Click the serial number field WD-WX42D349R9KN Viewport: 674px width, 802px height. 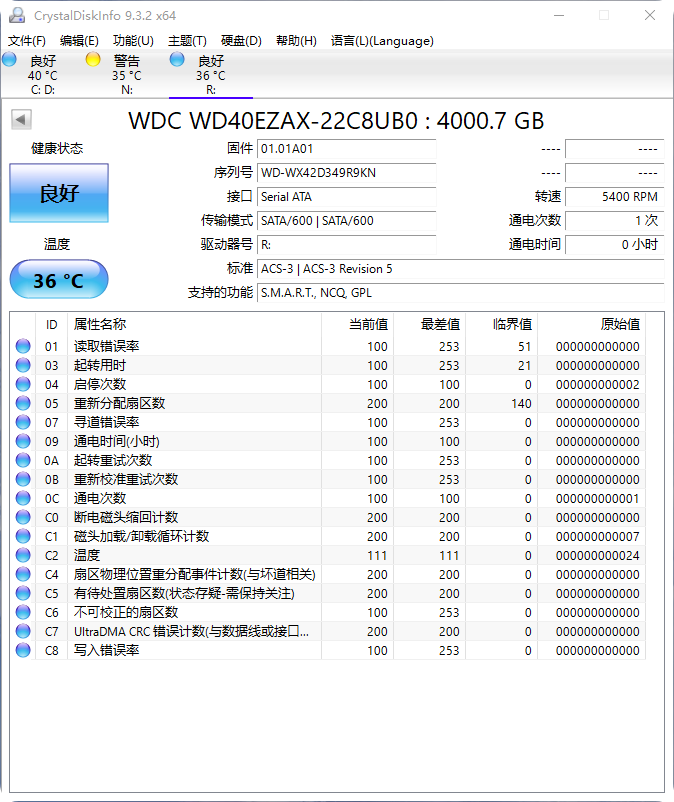point(347,173)
